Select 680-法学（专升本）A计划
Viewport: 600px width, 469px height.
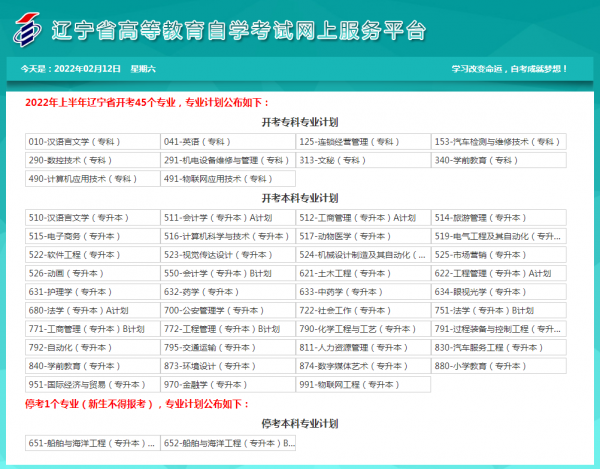pos(93,310)
